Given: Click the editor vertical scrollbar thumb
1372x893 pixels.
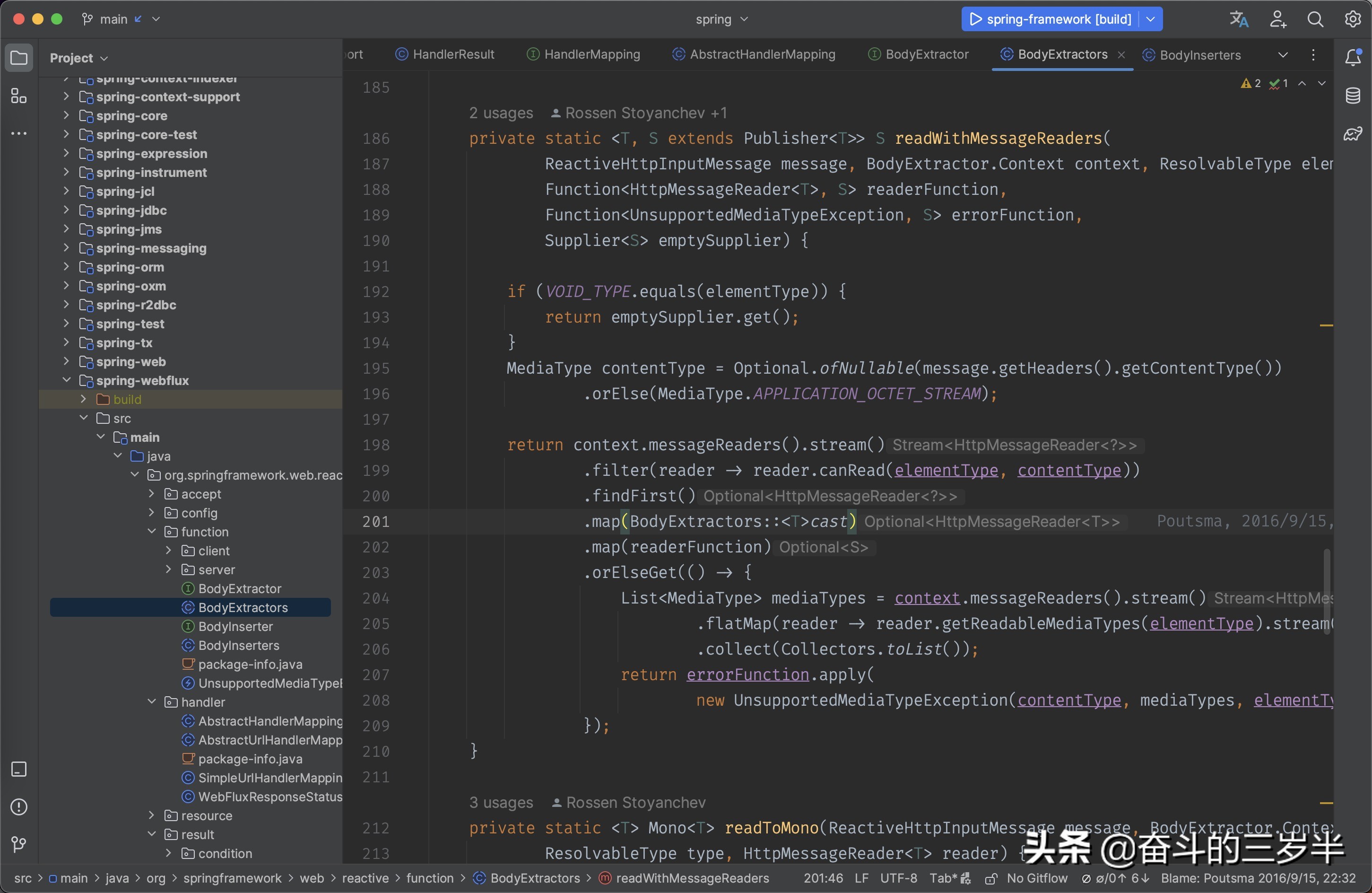Looking at the screenshot, I should coord(1327,591).
